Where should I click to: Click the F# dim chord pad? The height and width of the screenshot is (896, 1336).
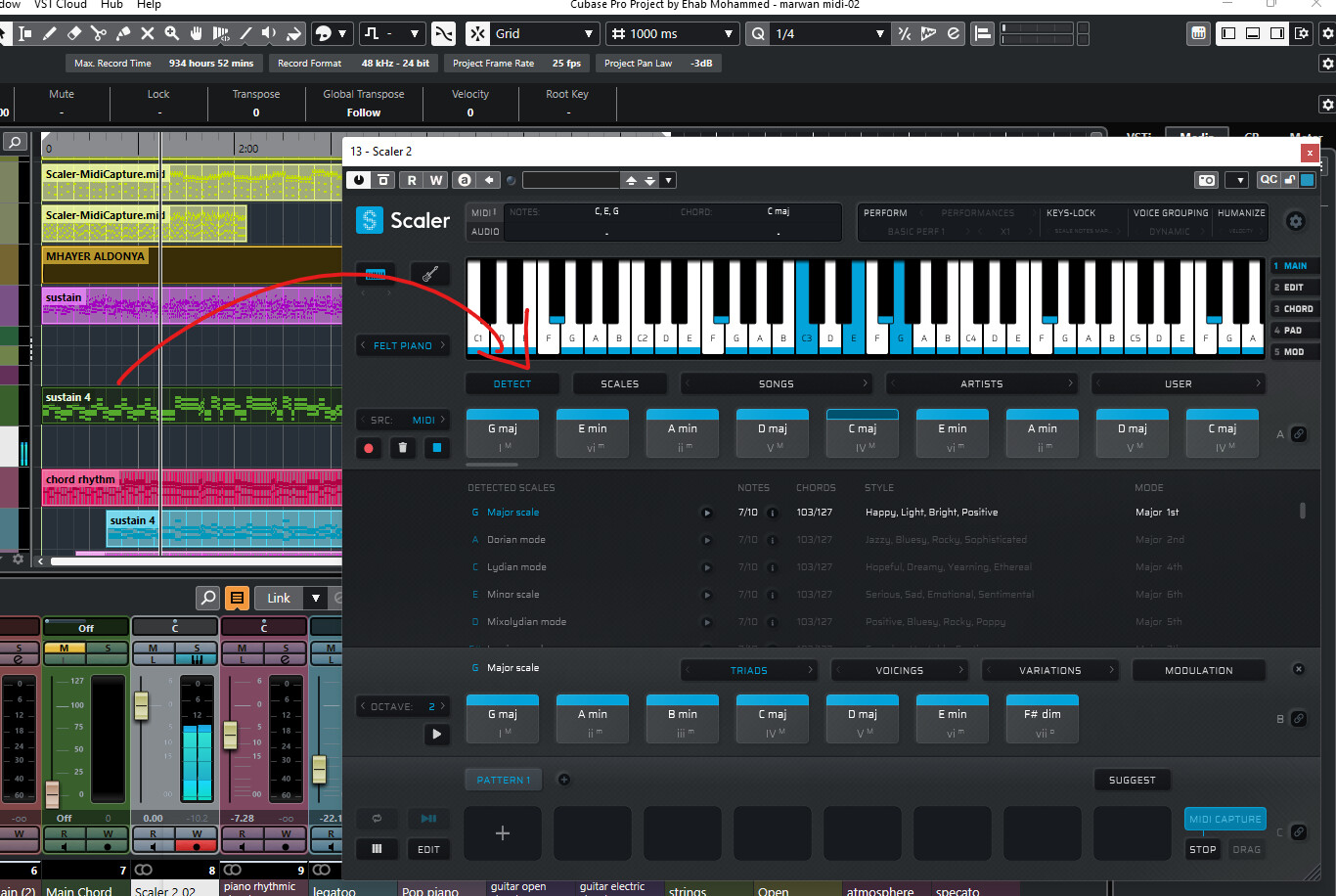1043,719
